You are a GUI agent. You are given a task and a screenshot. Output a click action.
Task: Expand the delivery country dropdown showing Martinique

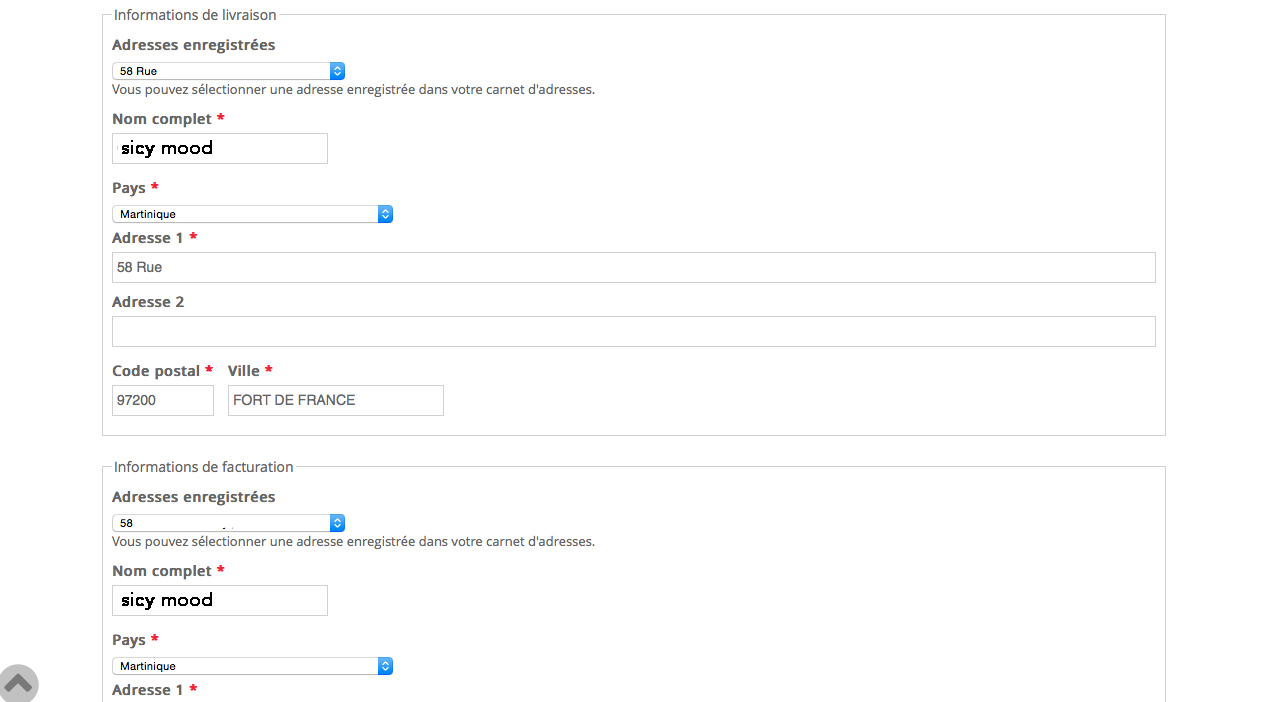(x=252, y=214)
